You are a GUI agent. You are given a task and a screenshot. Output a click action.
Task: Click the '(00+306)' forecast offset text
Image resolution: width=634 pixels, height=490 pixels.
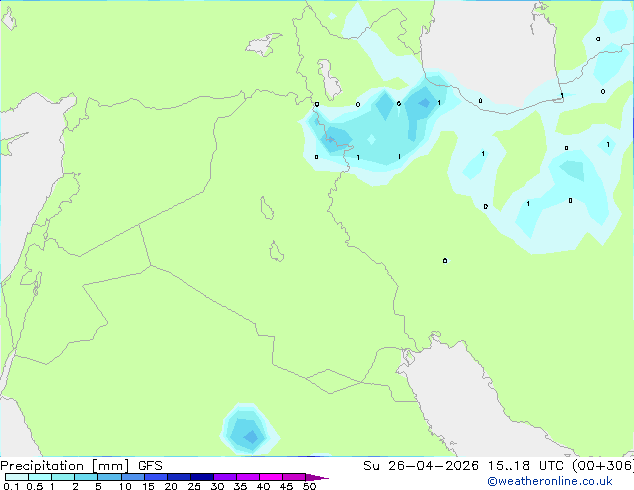(x=603, y=466)
